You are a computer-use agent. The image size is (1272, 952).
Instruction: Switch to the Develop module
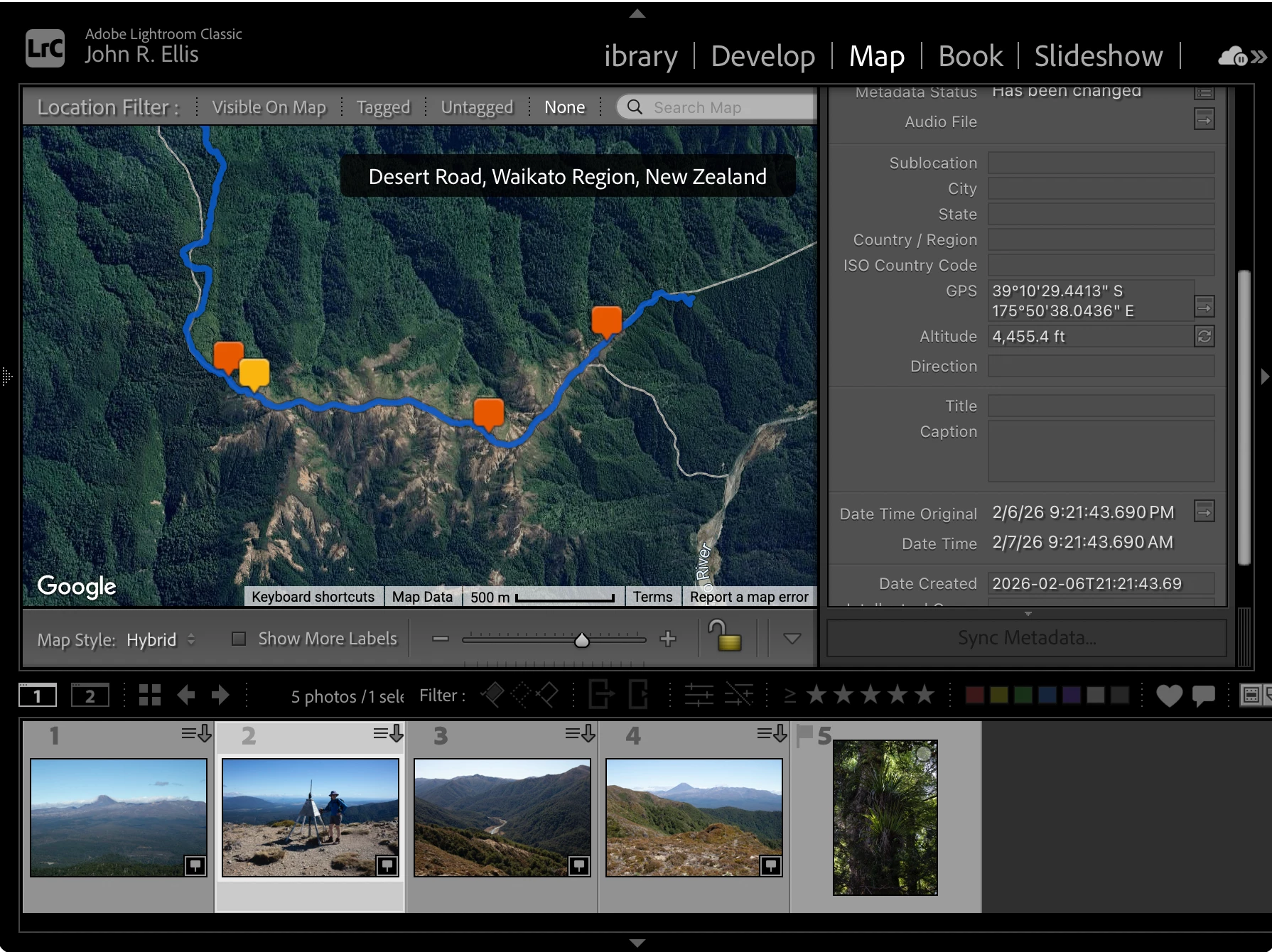[x=763, y=56]
